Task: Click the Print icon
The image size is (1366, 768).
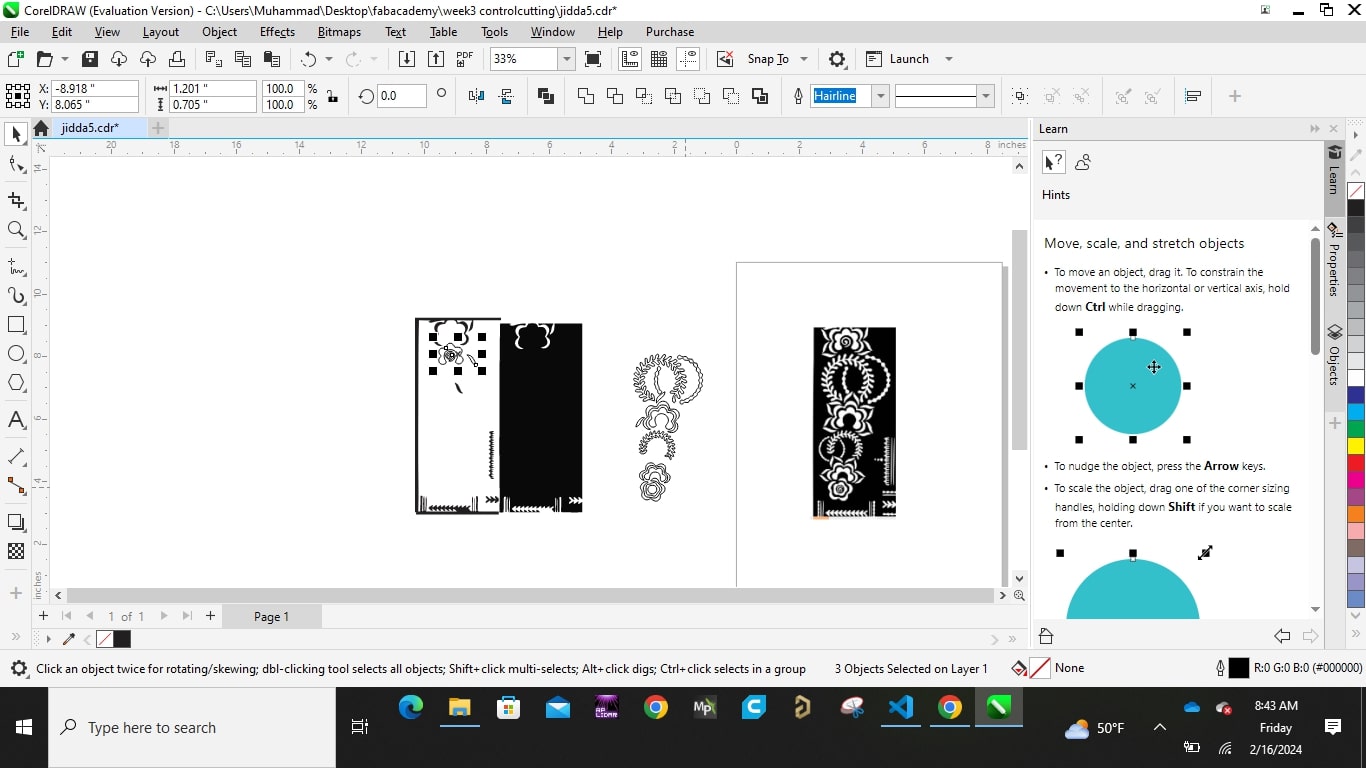Action: pyautogui.click(x=177, y=59)
